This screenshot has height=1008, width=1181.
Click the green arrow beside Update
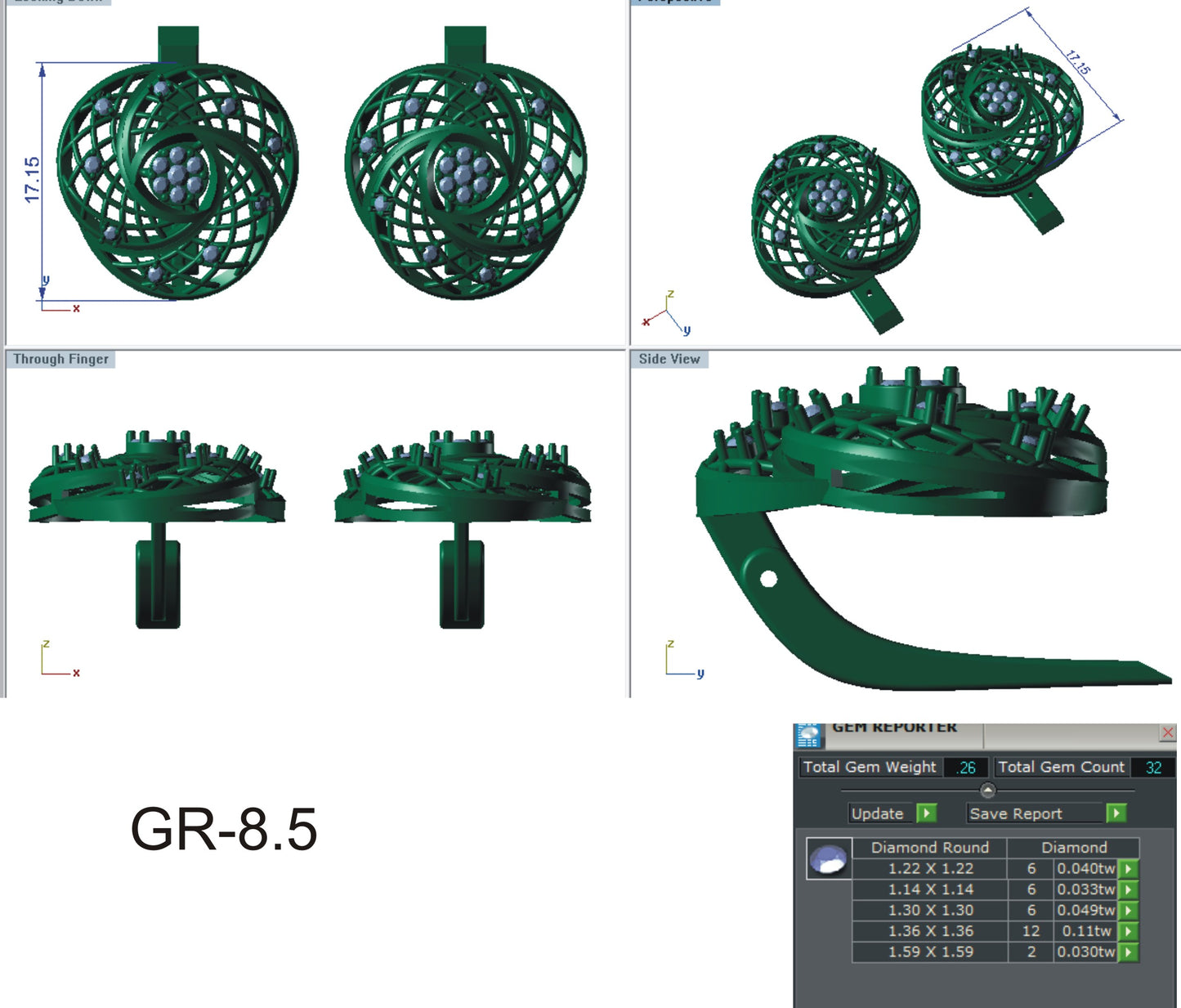pyautogui.click(x=926, y=813)
